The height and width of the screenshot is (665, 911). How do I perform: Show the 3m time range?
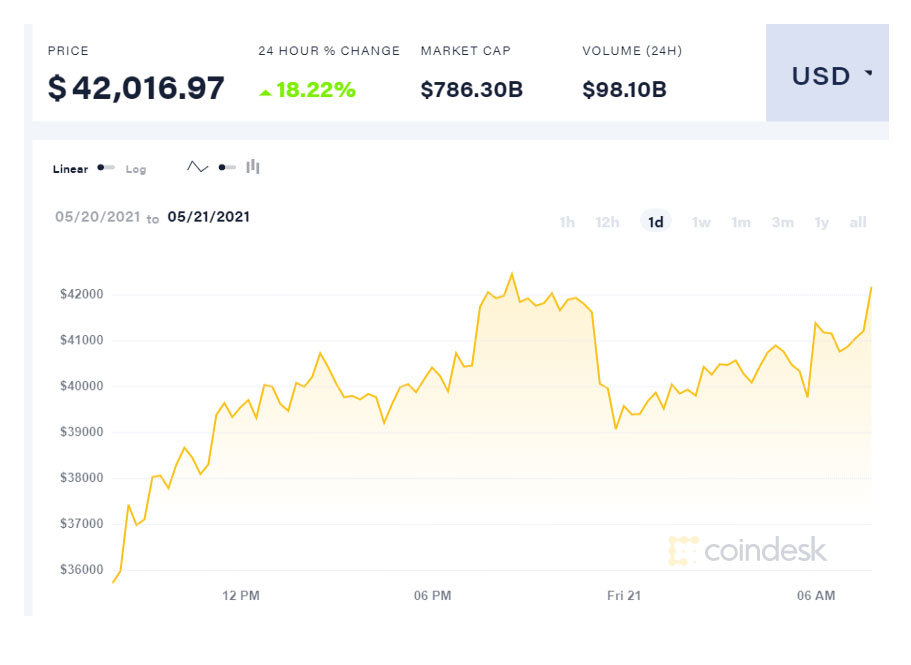point(782,222)
